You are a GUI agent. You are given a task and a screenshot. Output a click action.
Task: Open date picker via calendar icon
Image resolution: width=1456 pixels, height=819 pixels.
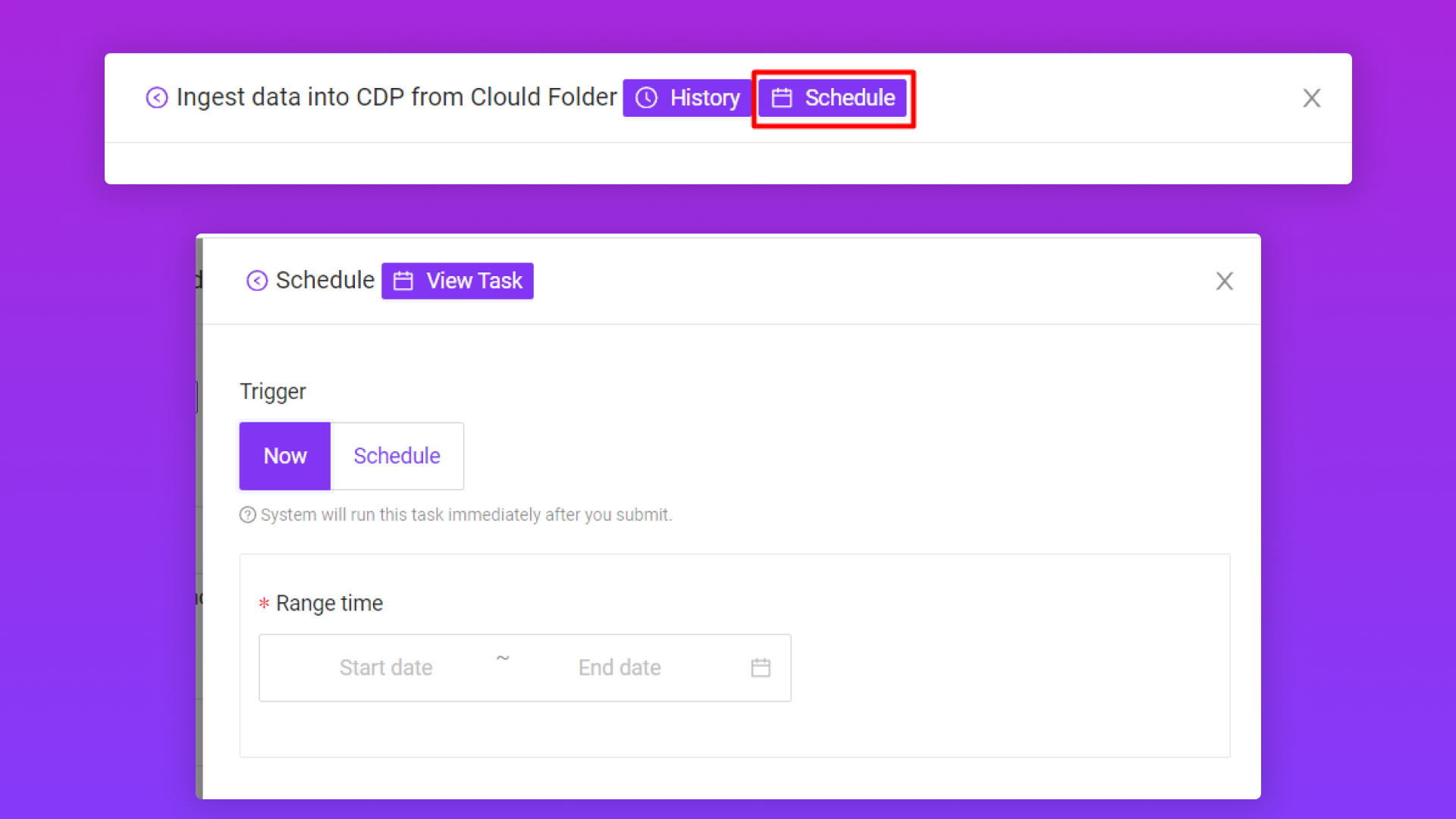pyautogui.click(x=761, y=667)
